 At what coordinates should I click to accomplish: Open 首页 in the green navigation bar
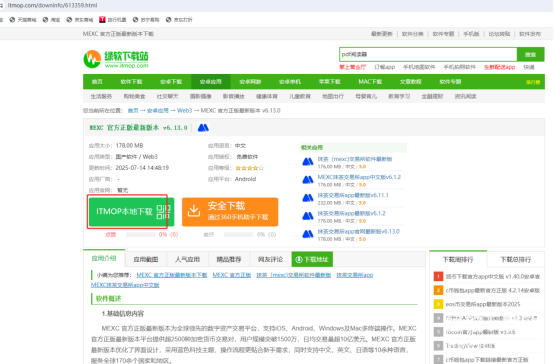tap(97, 82)
